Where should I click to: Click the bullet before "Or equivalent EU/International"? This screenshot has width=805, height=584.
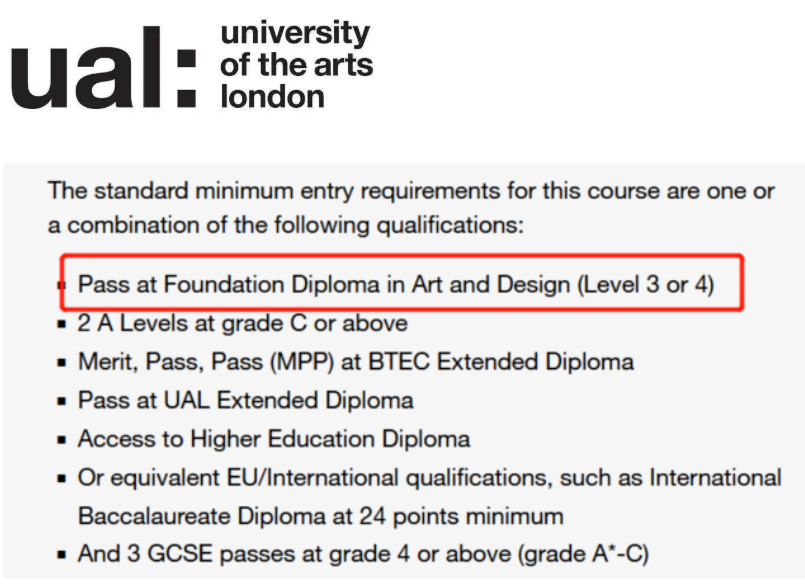pos(62,478)
